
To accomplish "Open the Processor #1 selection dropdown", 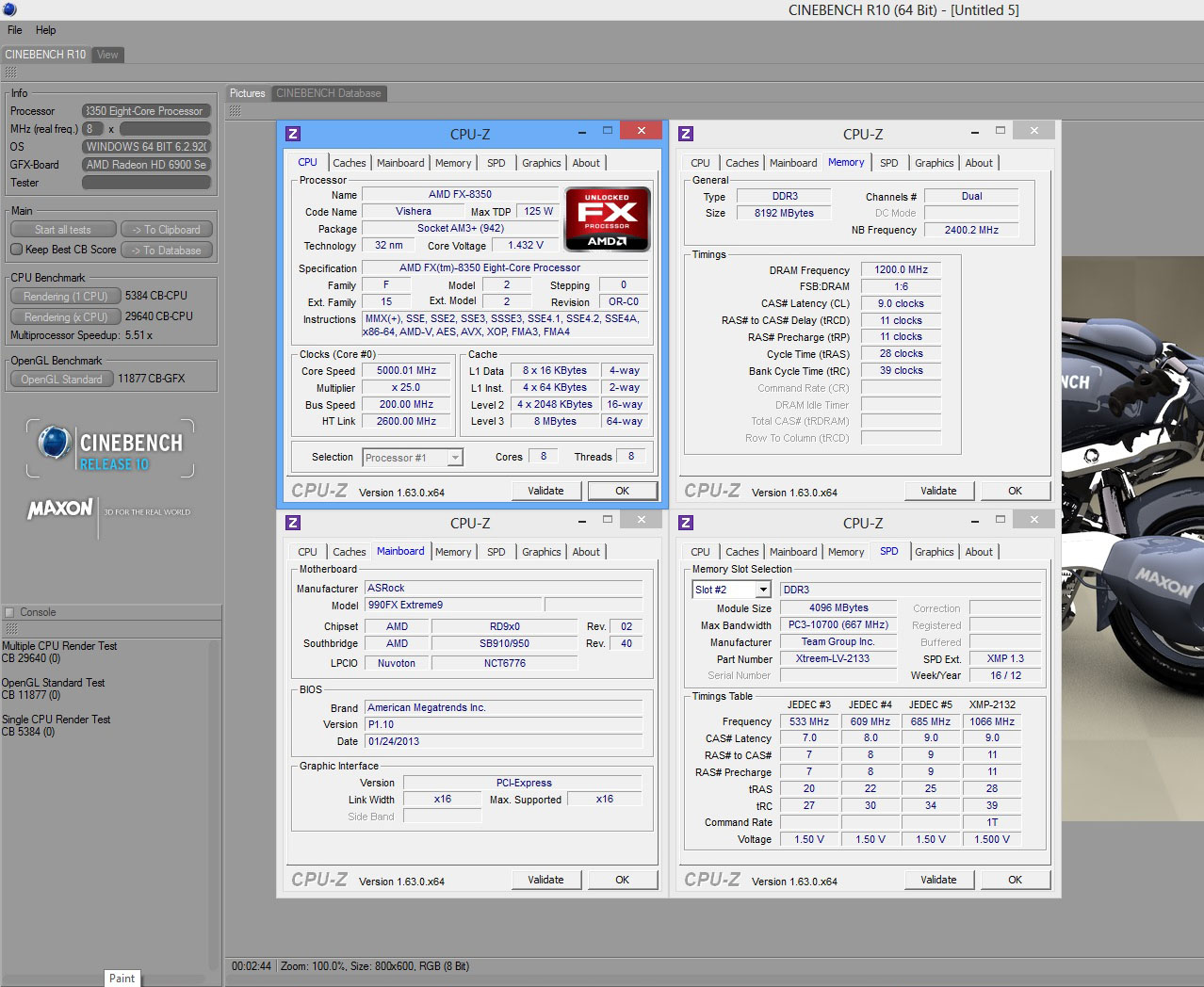I will coord(455,458).
